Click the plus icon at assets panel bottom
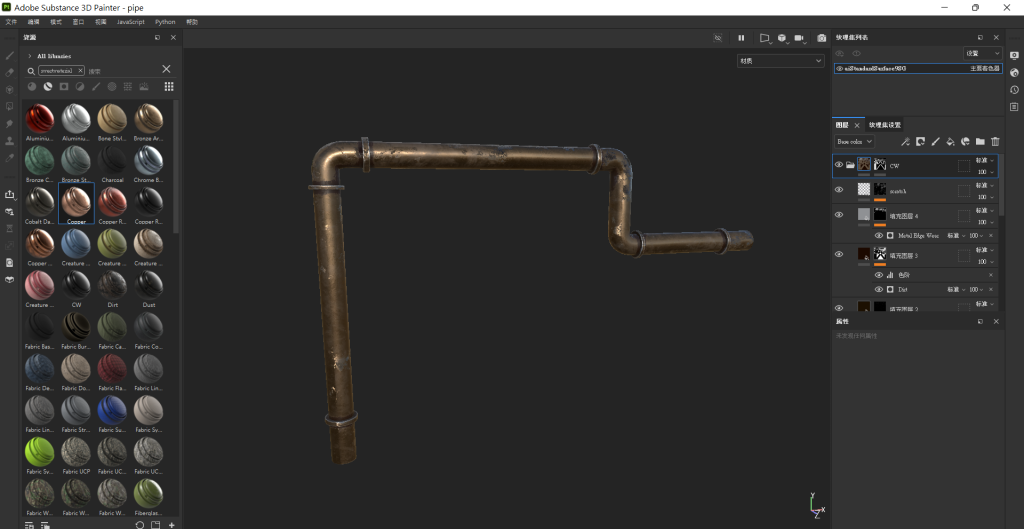1024x529 pixels. [x=171, y=524]
